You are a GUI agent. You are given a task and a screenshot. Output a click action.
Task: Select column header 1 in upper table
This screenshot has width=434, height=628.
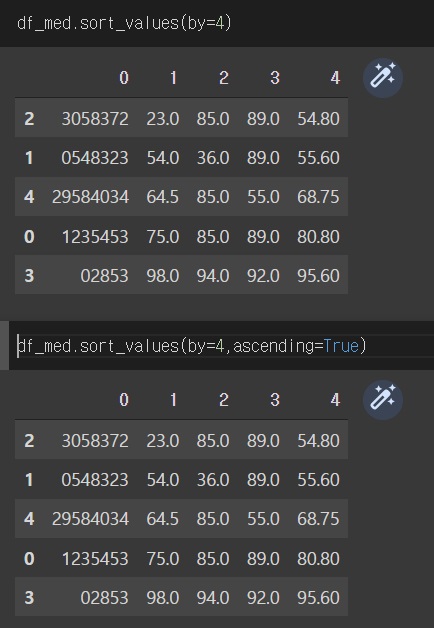pyautogui.click(x=173, y=78)
